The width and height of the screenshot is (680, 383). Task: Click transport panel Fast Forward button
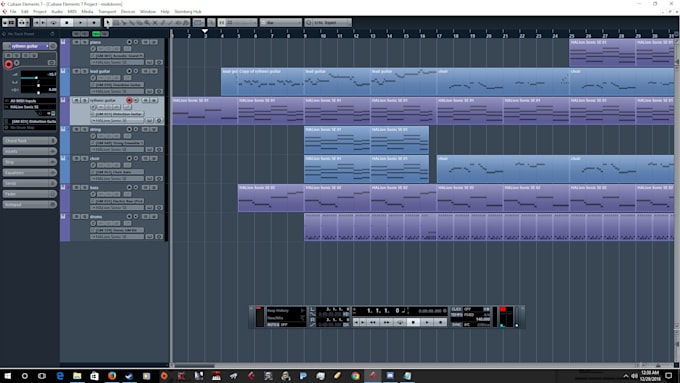tap(386, 322)
